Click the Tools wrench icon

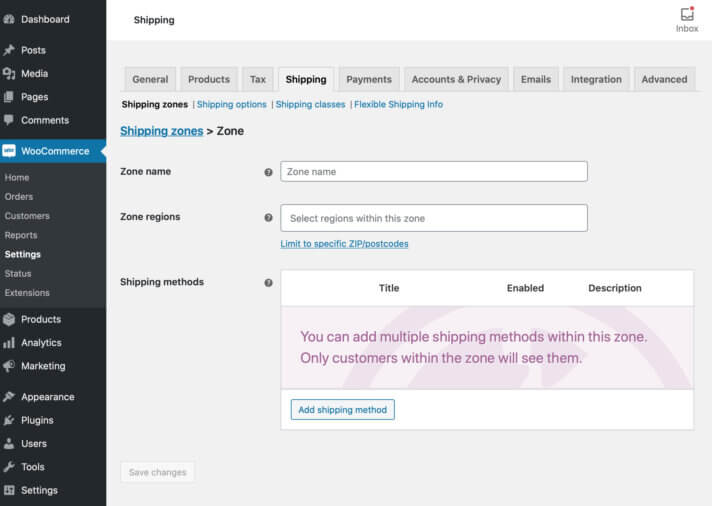point(9,467)
